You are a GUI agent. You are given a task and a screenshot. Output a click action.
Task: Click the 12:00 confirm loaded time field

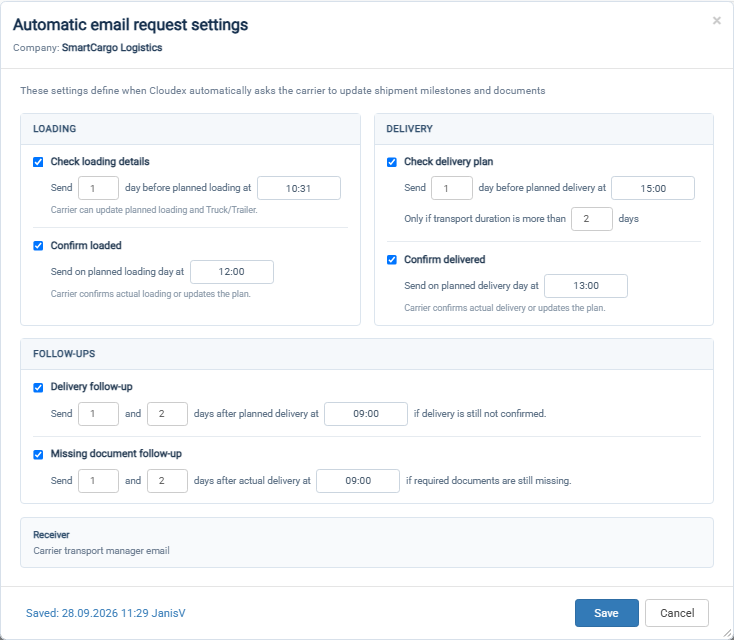click(232, 272)
